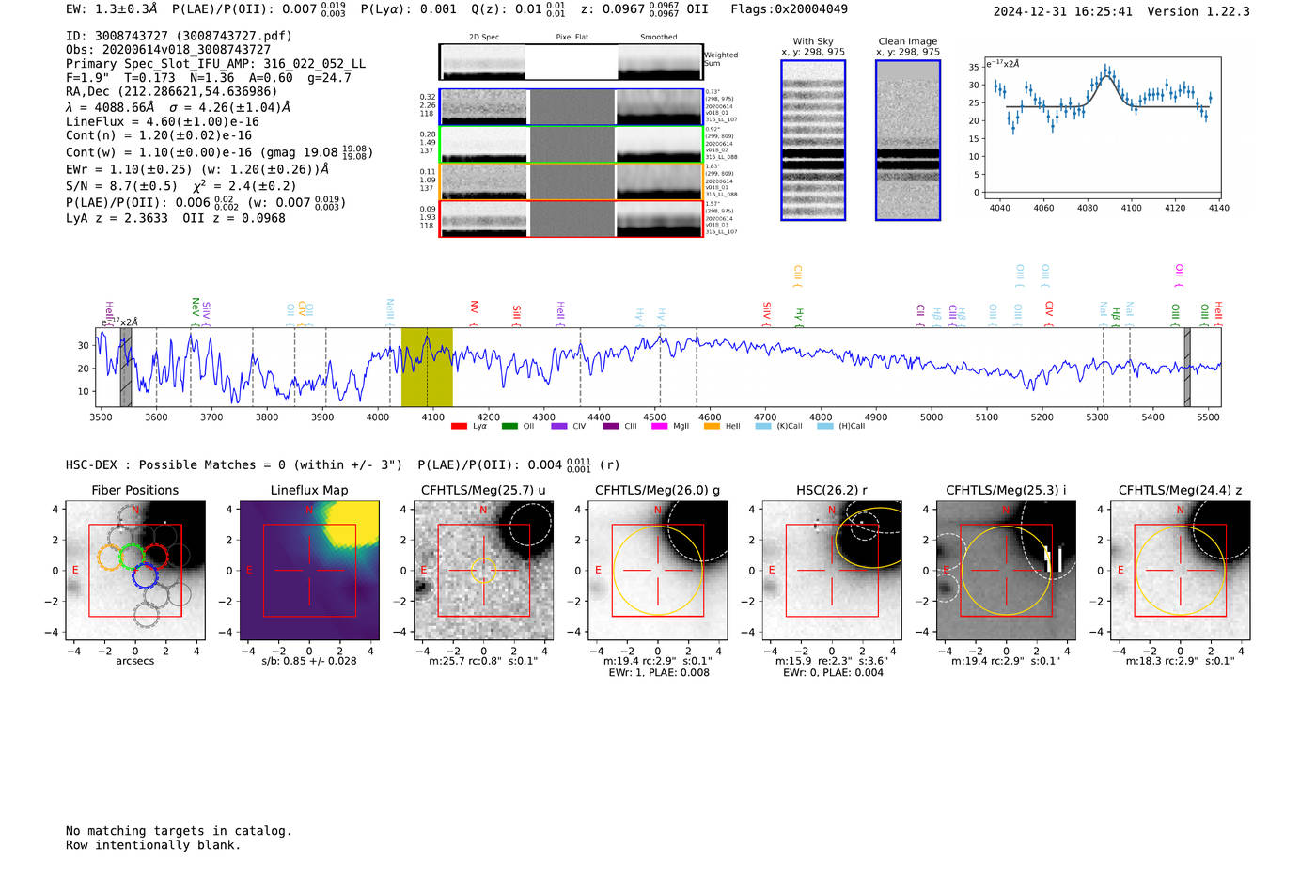Select the green-bordered 2D spectrum row

pyautogui.click(x=571, y=145)
